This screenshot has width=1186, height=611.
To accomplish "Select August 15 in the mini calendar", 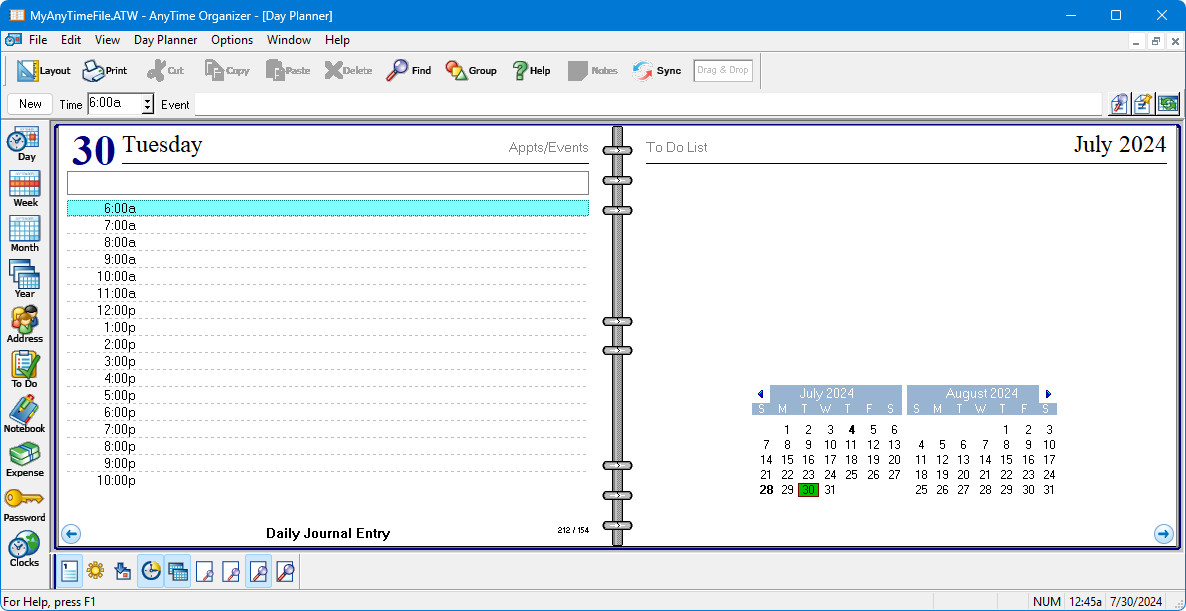I will point(1006,460).
